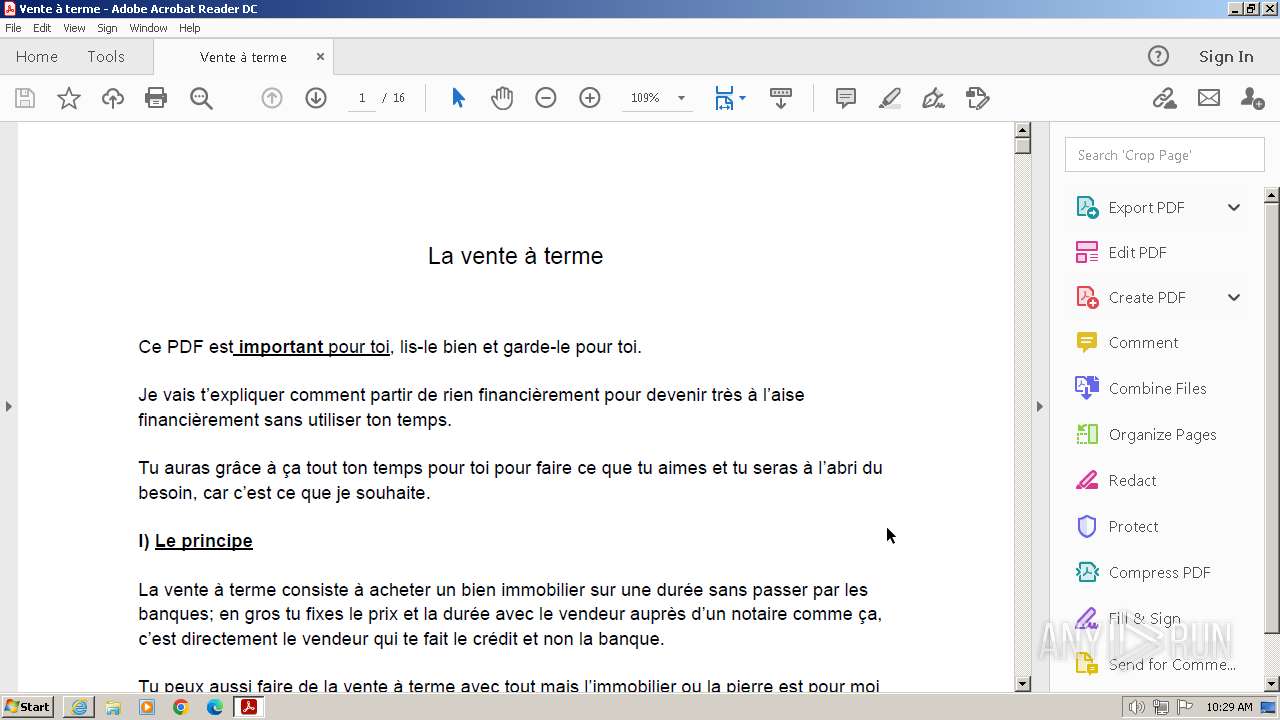Screen dimensions: 1280x720
Task: Go to the next page using the down arrow
Action: point(316,98)
